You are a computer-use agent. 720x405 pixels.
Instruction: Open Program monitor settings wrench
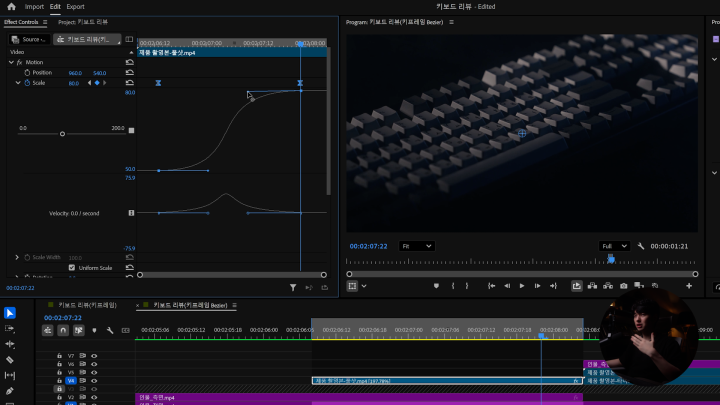click(x=641, y=246)
